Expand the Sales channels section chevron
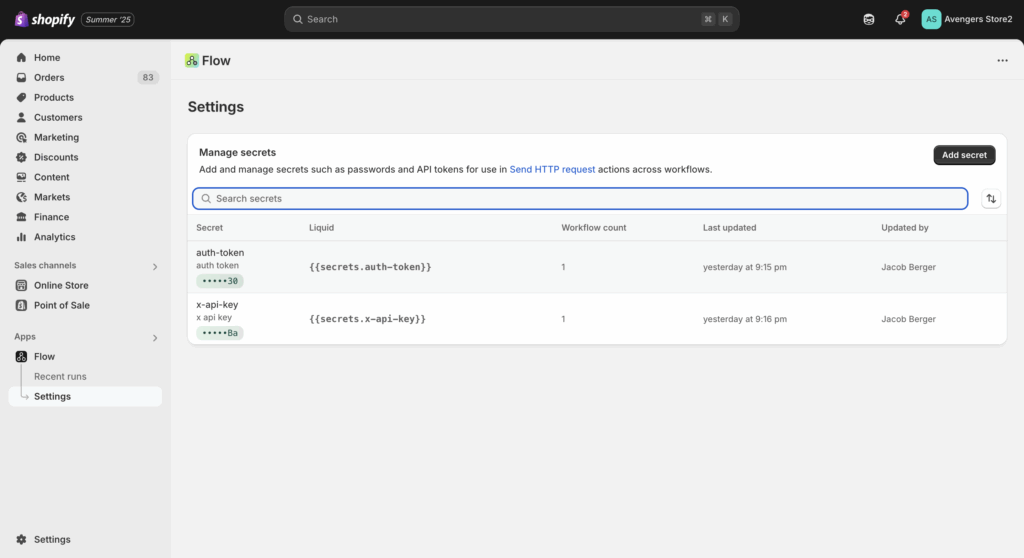The width and height of the screenshot is (1024, 558). click(x=155, y=267)
